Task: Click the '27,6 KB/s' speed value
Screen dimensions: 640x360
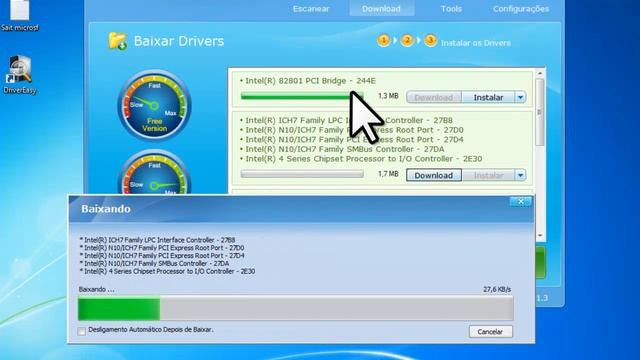Action: 497,289
